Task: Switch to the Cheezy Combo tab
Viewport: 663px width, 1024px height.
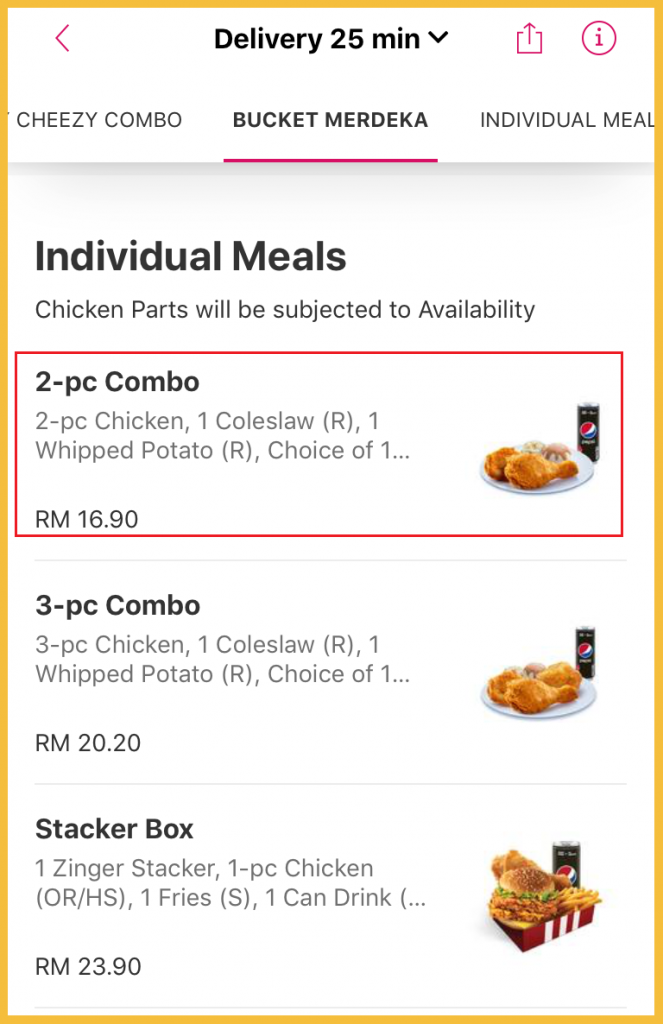Action: point(98,120)
